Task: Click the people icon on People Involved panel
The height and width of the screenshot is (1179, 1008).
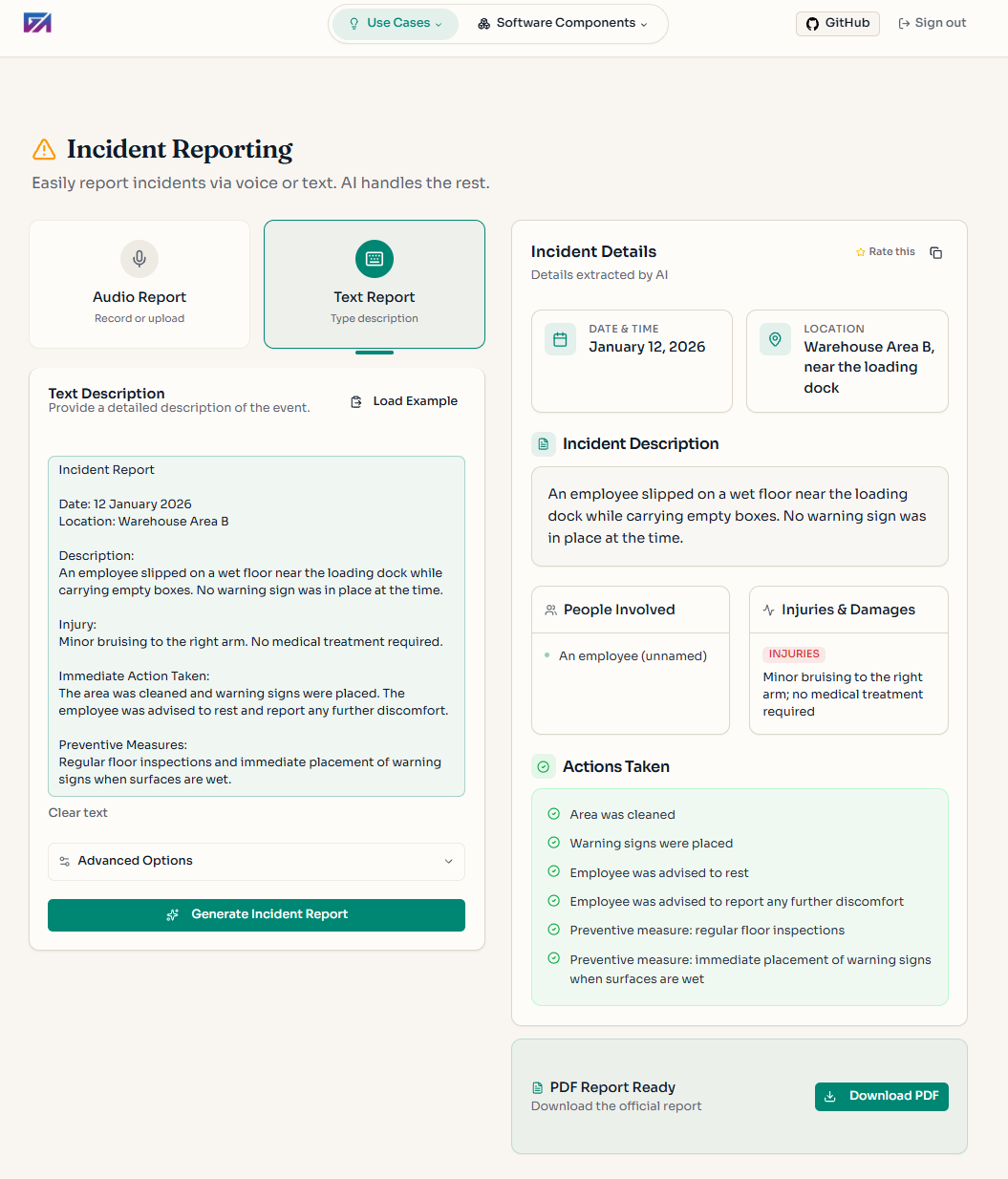Action: [x=550, y=609]
